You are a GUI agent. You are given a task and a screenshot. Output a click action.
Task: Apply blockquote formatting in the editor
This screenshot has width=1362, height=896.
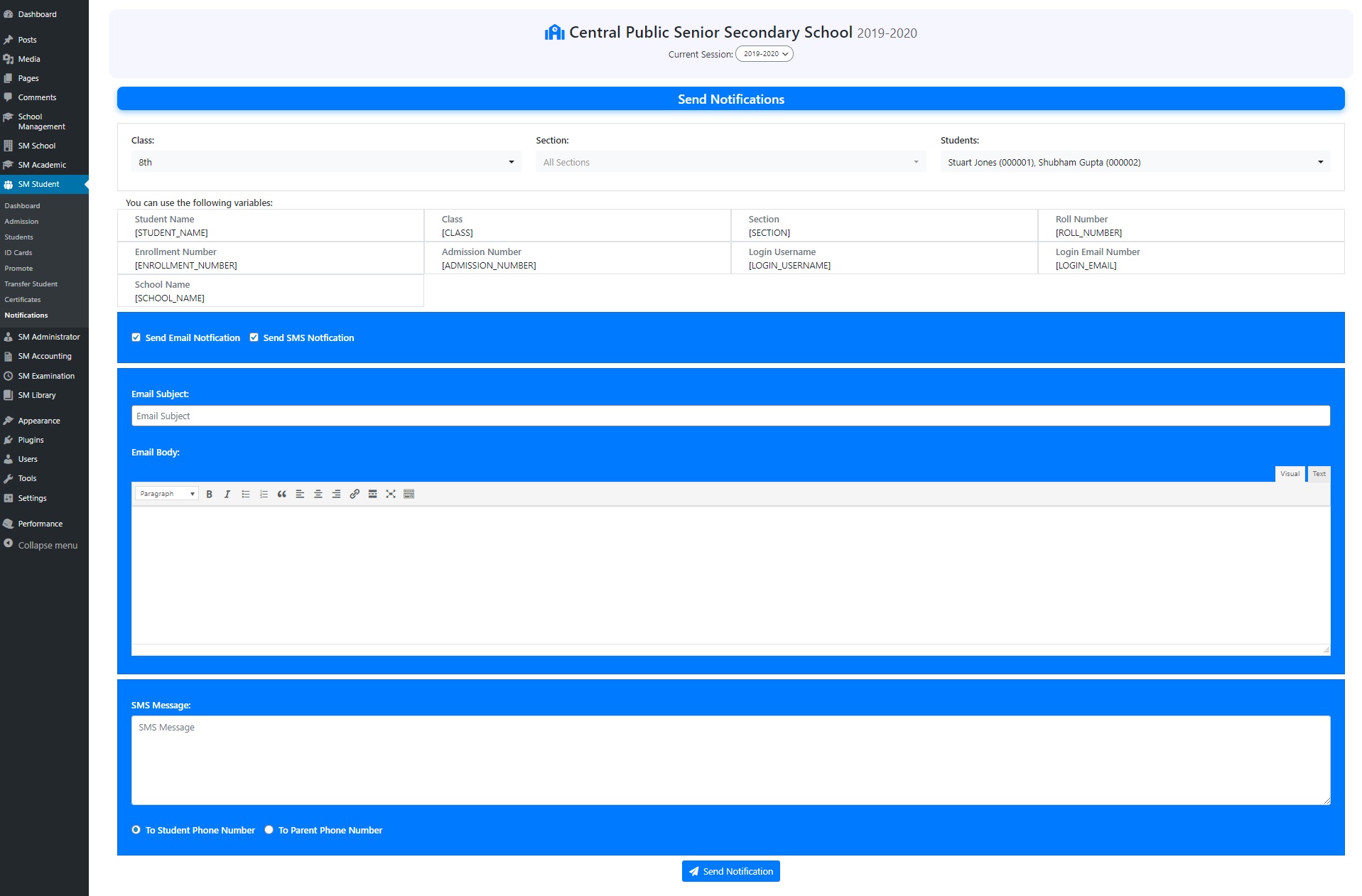point(282,494)
